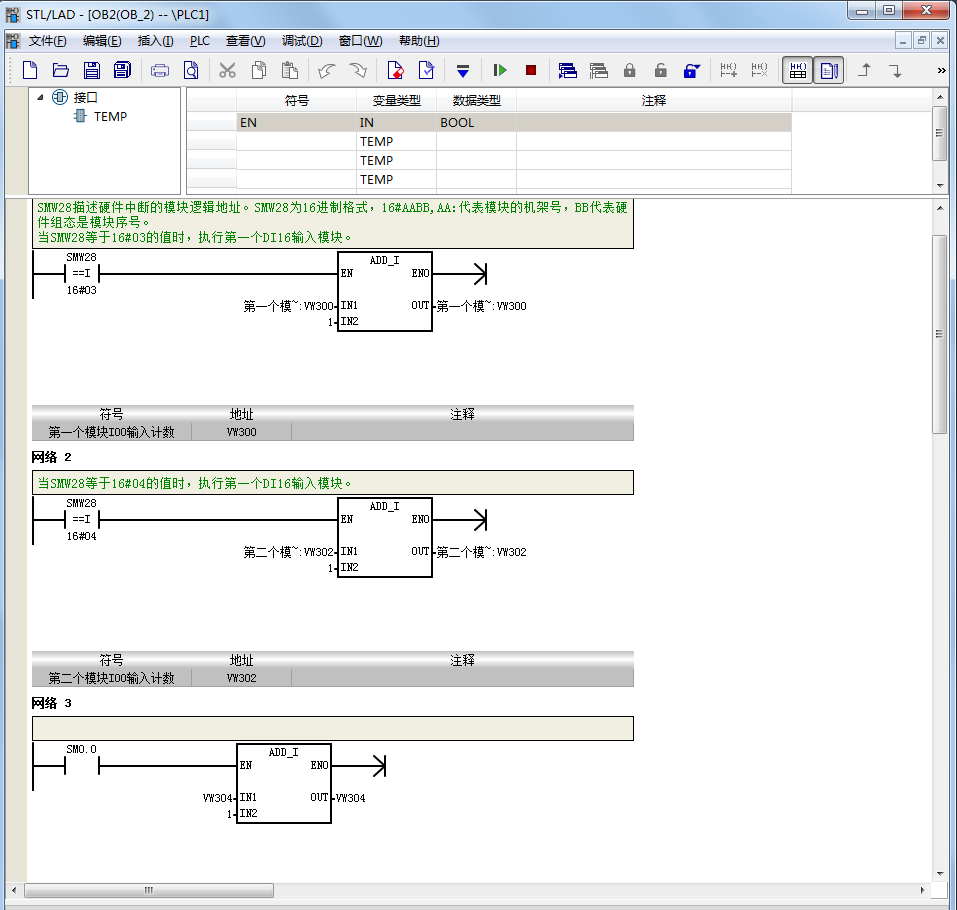Select the TEMP item in the interface tree
Image resolution: width=957 pixels, height=910 pixels.
110,117
